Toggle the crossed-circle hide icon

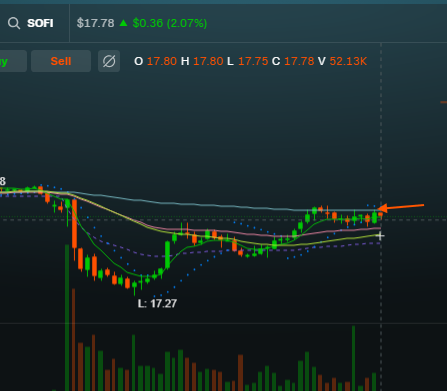109,61
